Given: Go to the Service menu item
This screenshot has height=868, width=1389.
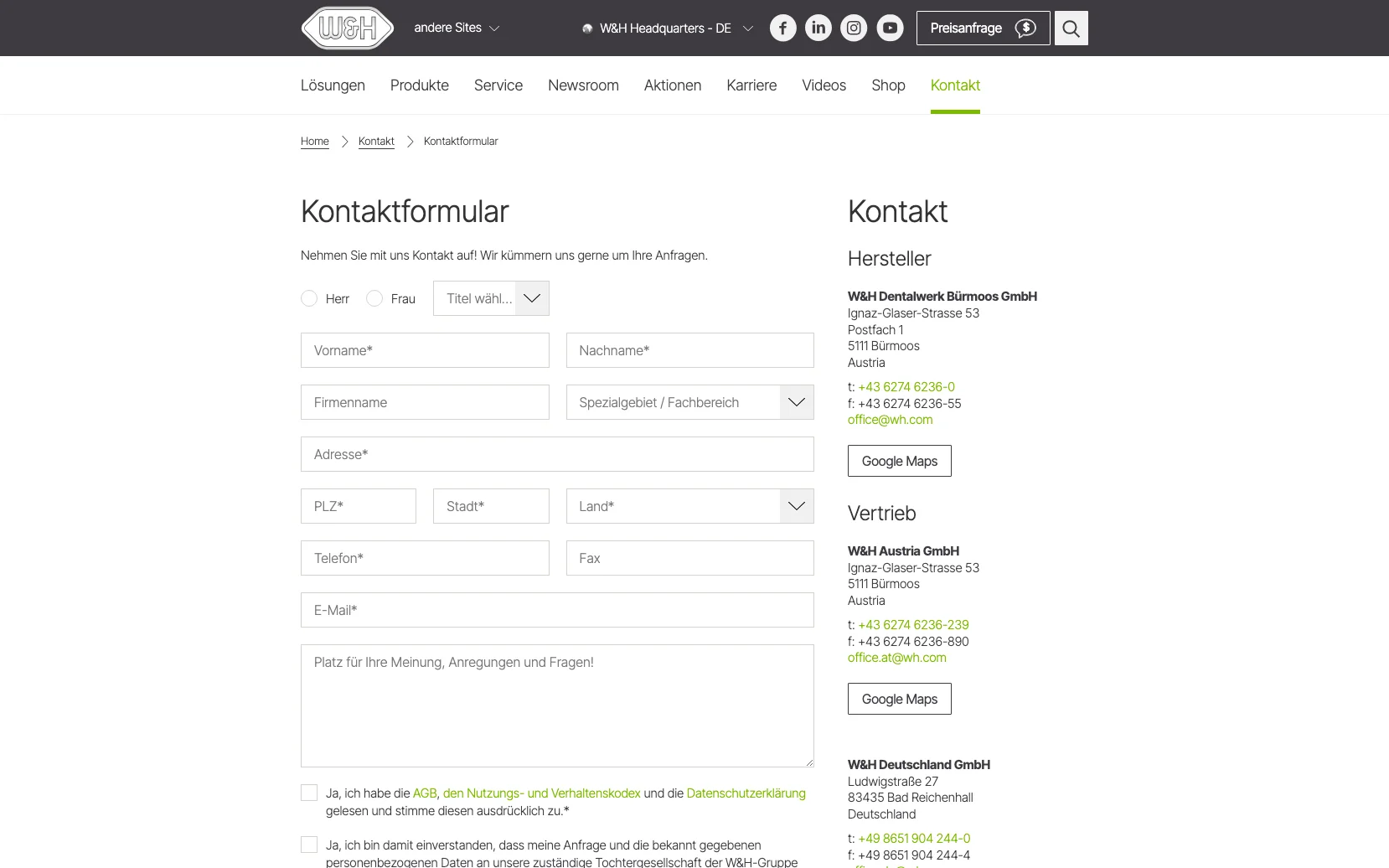Looking at the screenshot, I should [x=498, y=85].
